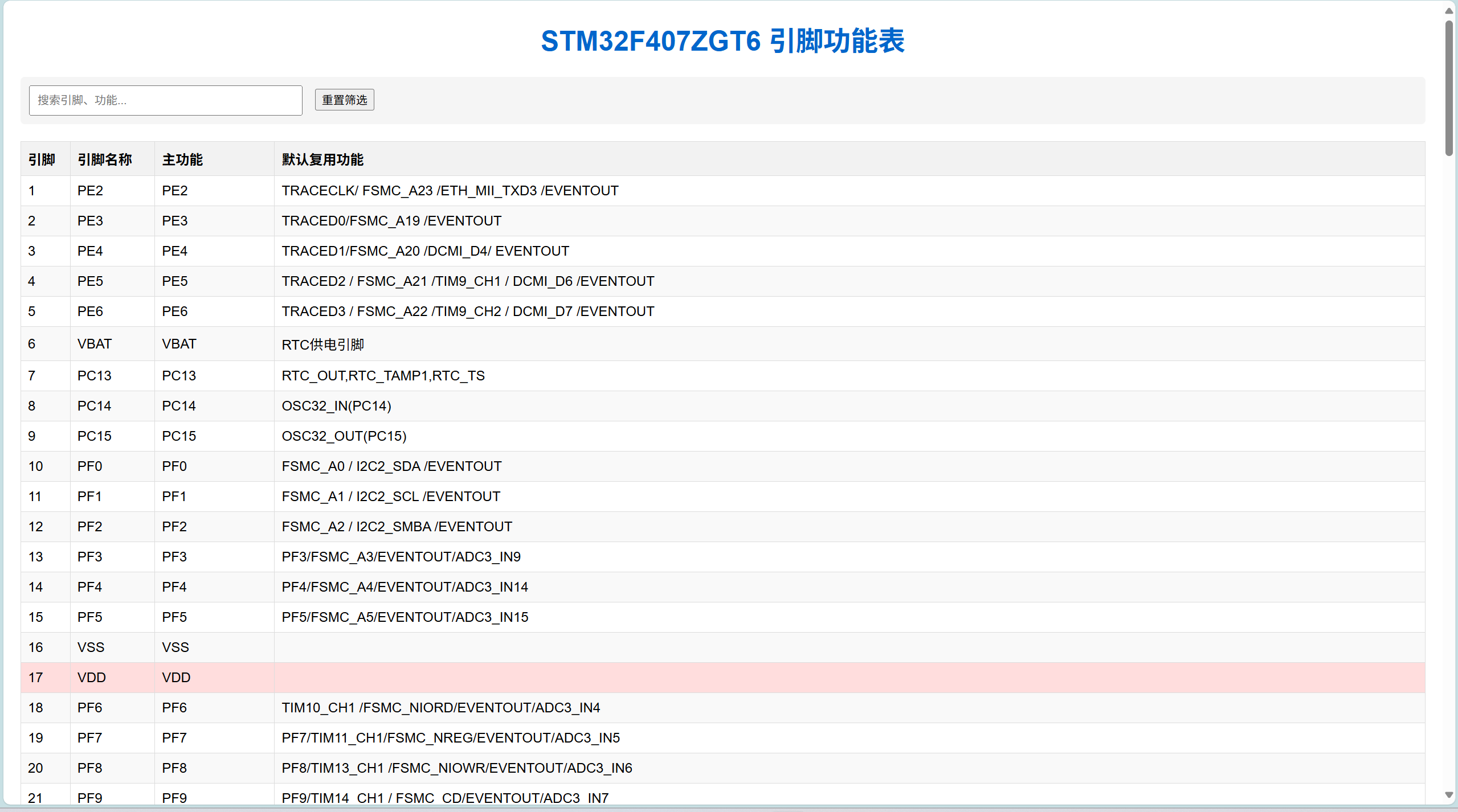Click the TIM10_CH1 /FSMC_NIORD function cell
This screenshot has width=1458, height=812.
tap(850, 708)
